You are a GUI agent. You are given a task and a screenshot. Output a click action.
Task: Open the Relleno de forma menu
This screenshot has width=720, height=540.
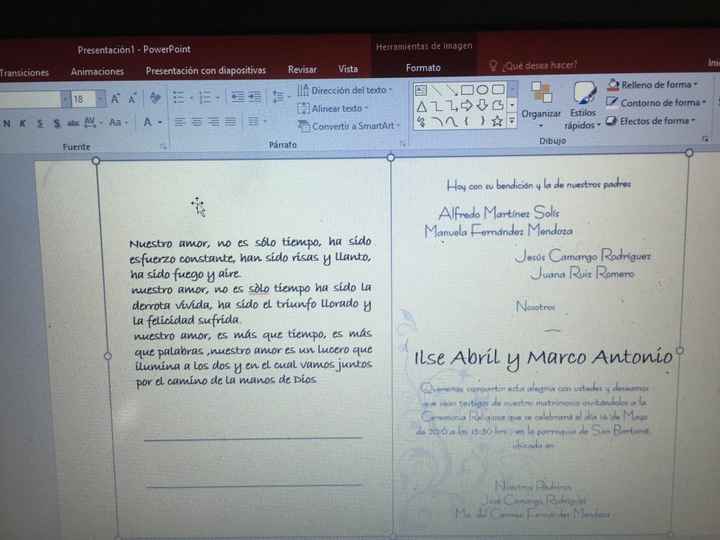point(652,84)
